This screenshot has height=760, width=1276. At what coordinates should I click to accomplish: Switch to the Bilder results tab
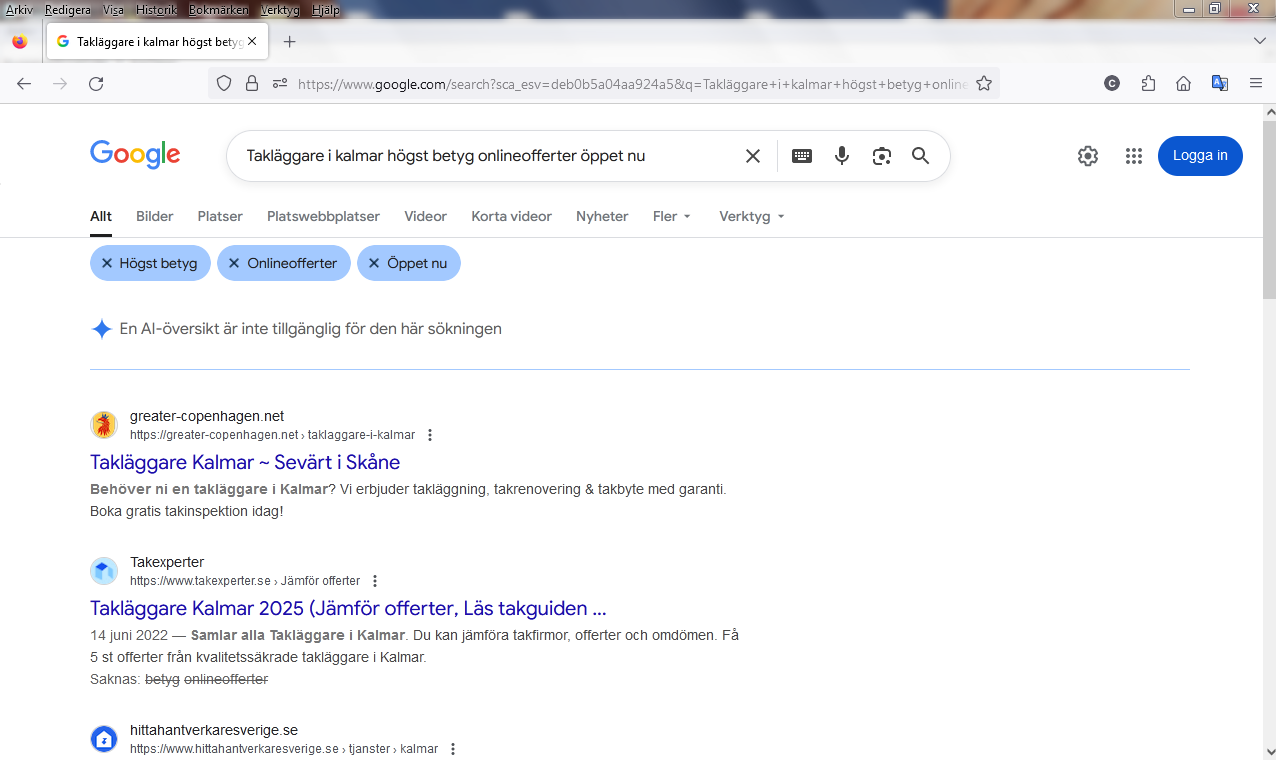point(155,216)
